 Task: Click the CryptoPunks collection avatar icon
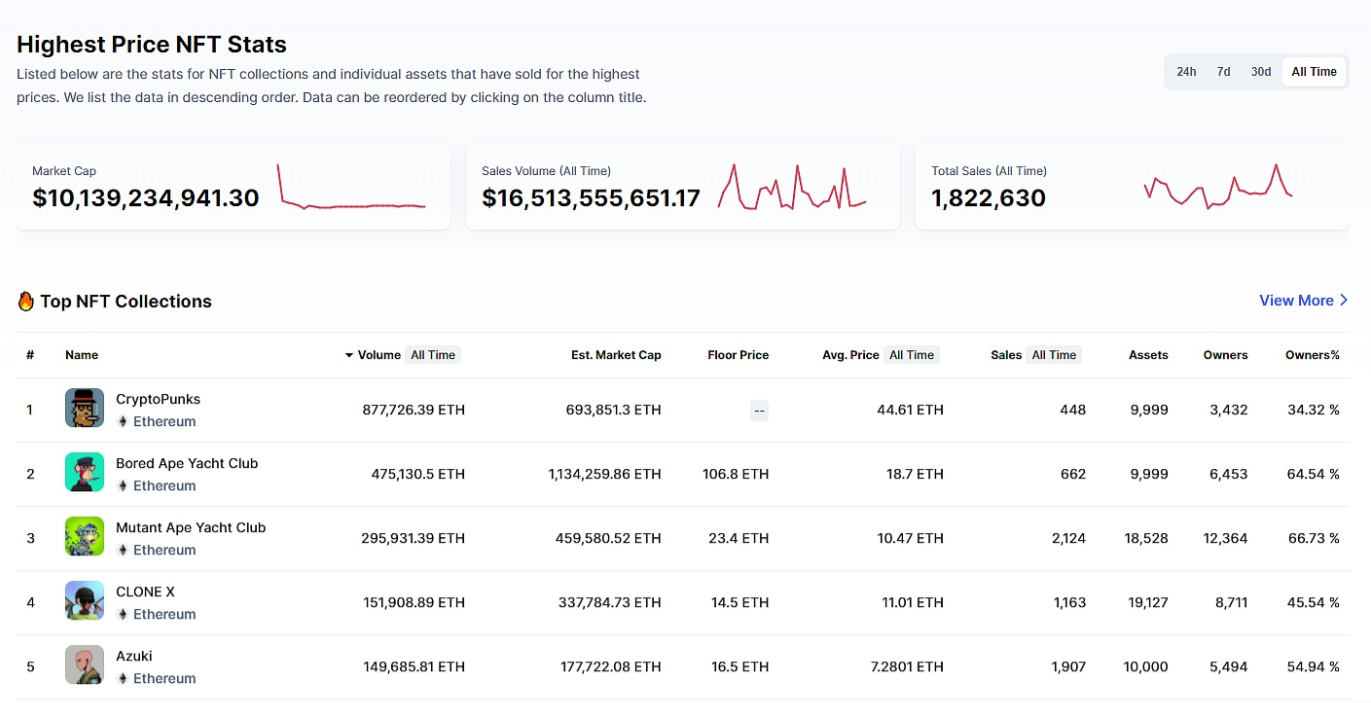click(x=84, y=408)
